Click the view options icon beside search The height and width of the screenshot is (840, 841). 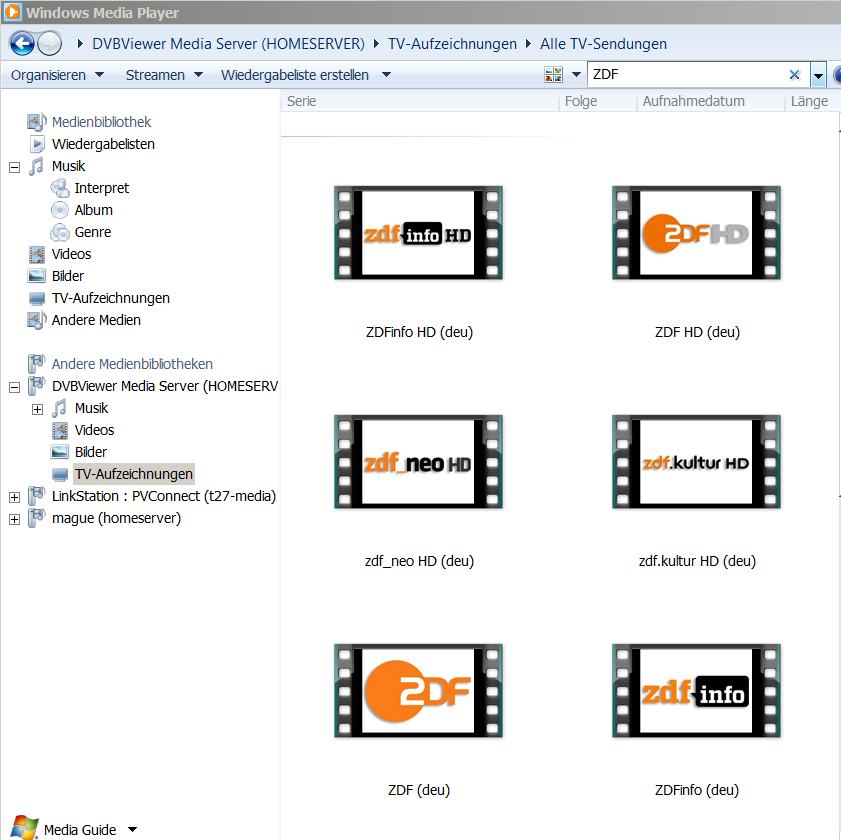tap(554, 75)
